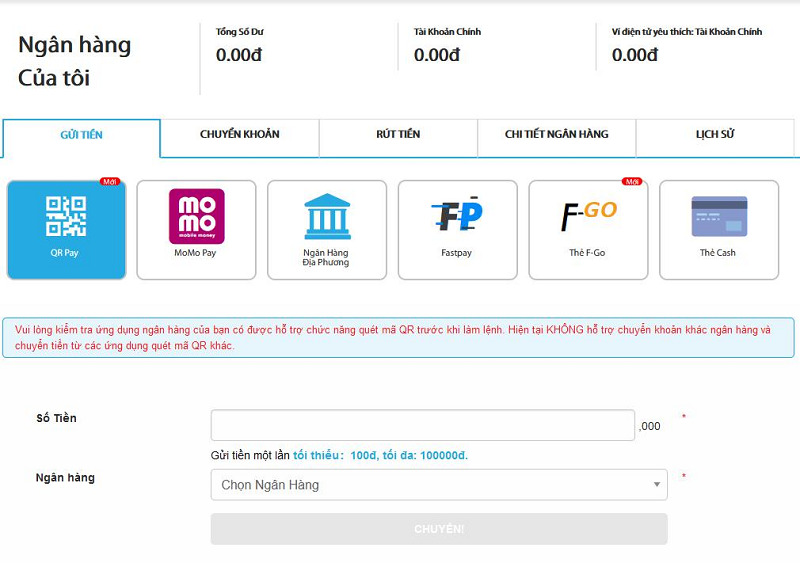View the LỊCH SỬ tab

(x=715, y=135)
